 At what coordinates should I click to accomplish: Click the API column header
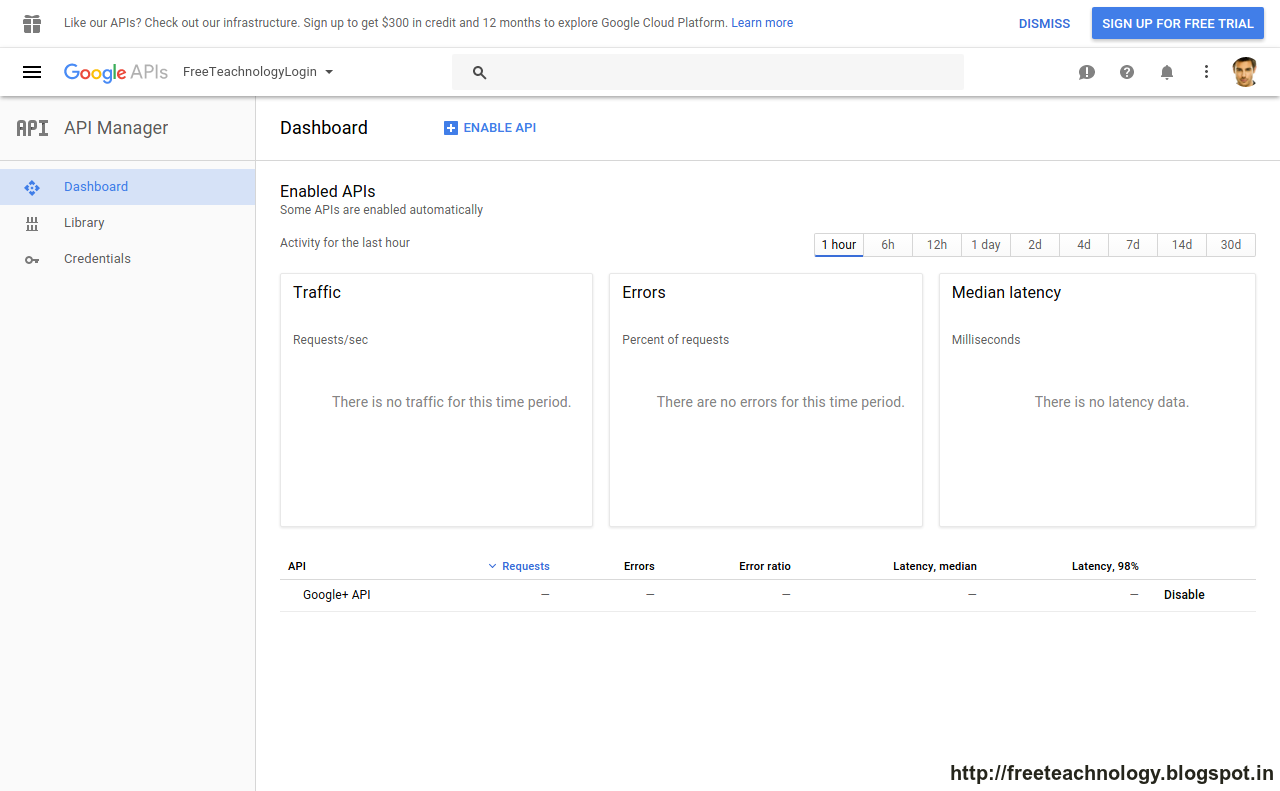pyautogui.click(x=297, y=566)
